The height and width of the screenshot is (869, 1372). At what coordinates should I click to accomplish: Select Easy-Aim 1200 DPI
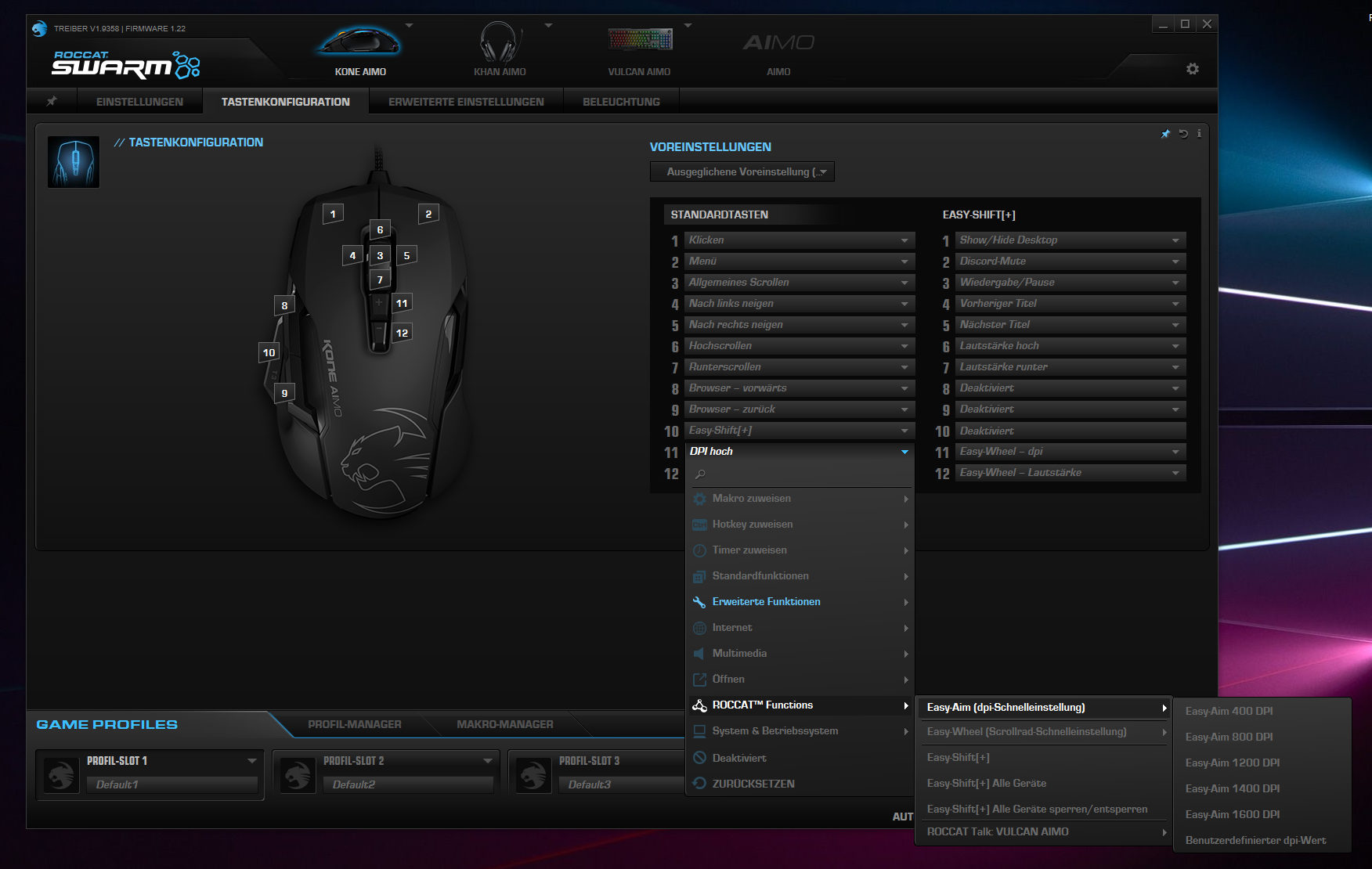click(1262, 763)
